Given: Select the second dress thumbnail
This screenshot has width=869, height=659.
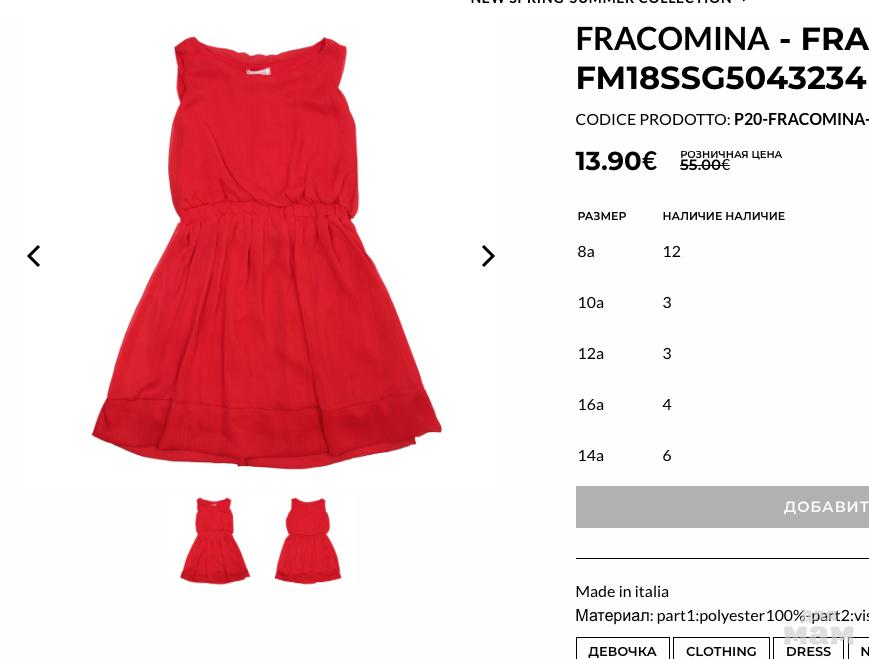Looking at the screenshot, I should (308, 540).
